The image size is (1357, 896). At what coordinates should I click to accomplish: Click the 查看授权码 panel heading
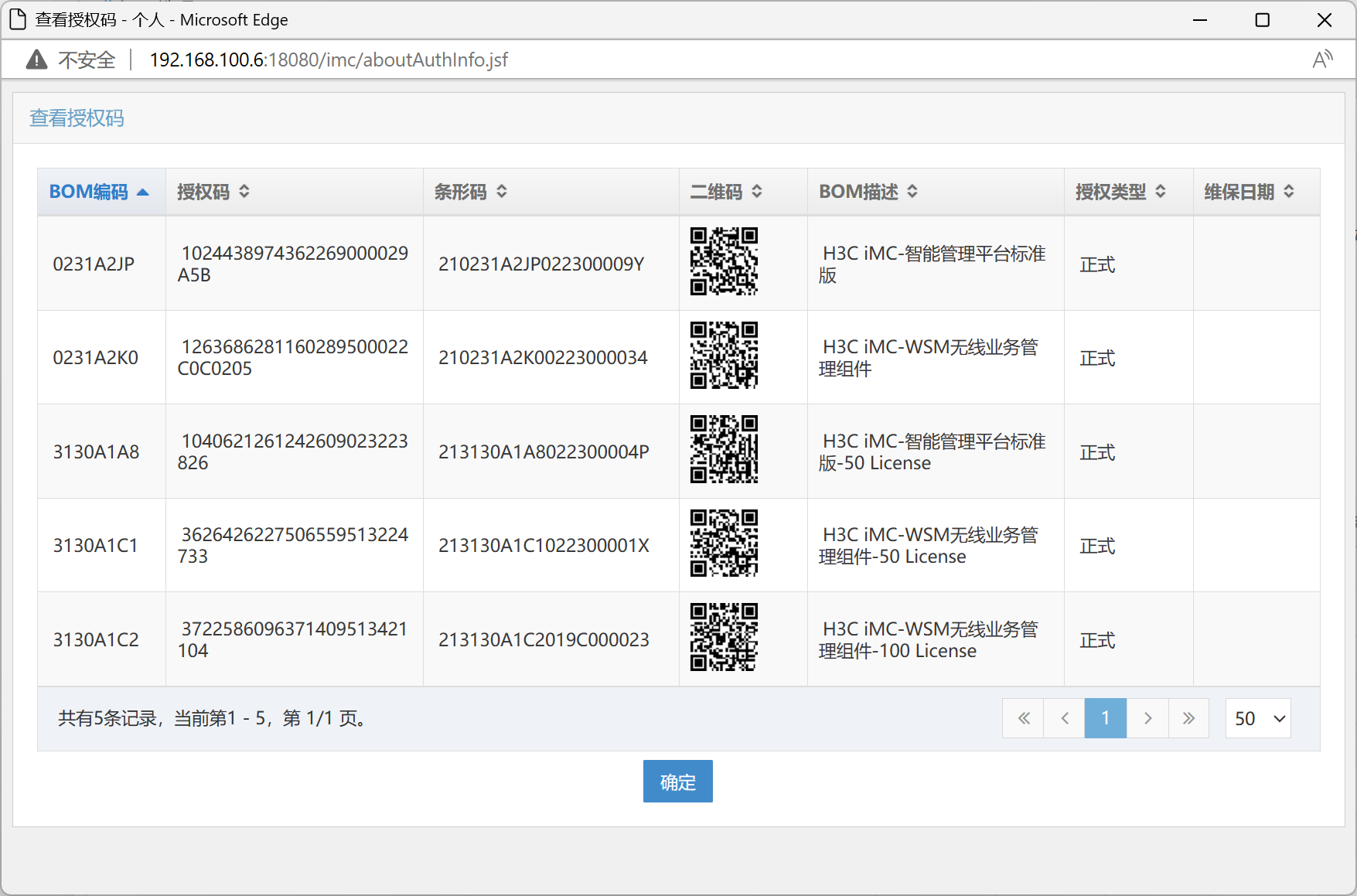[x=77, y=118]
